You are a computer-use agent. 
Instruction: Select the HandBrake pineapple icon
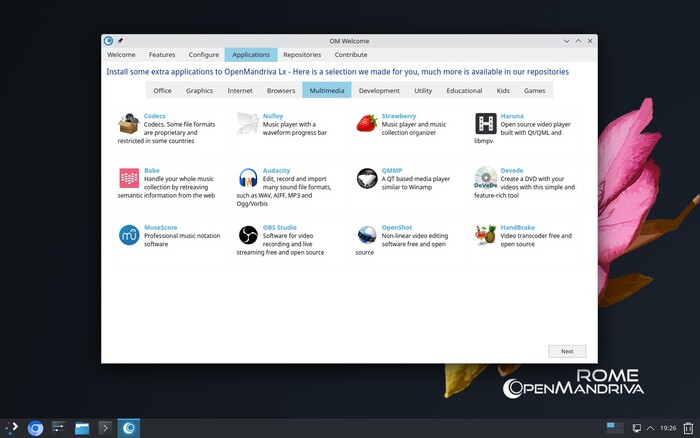(486, 235)
